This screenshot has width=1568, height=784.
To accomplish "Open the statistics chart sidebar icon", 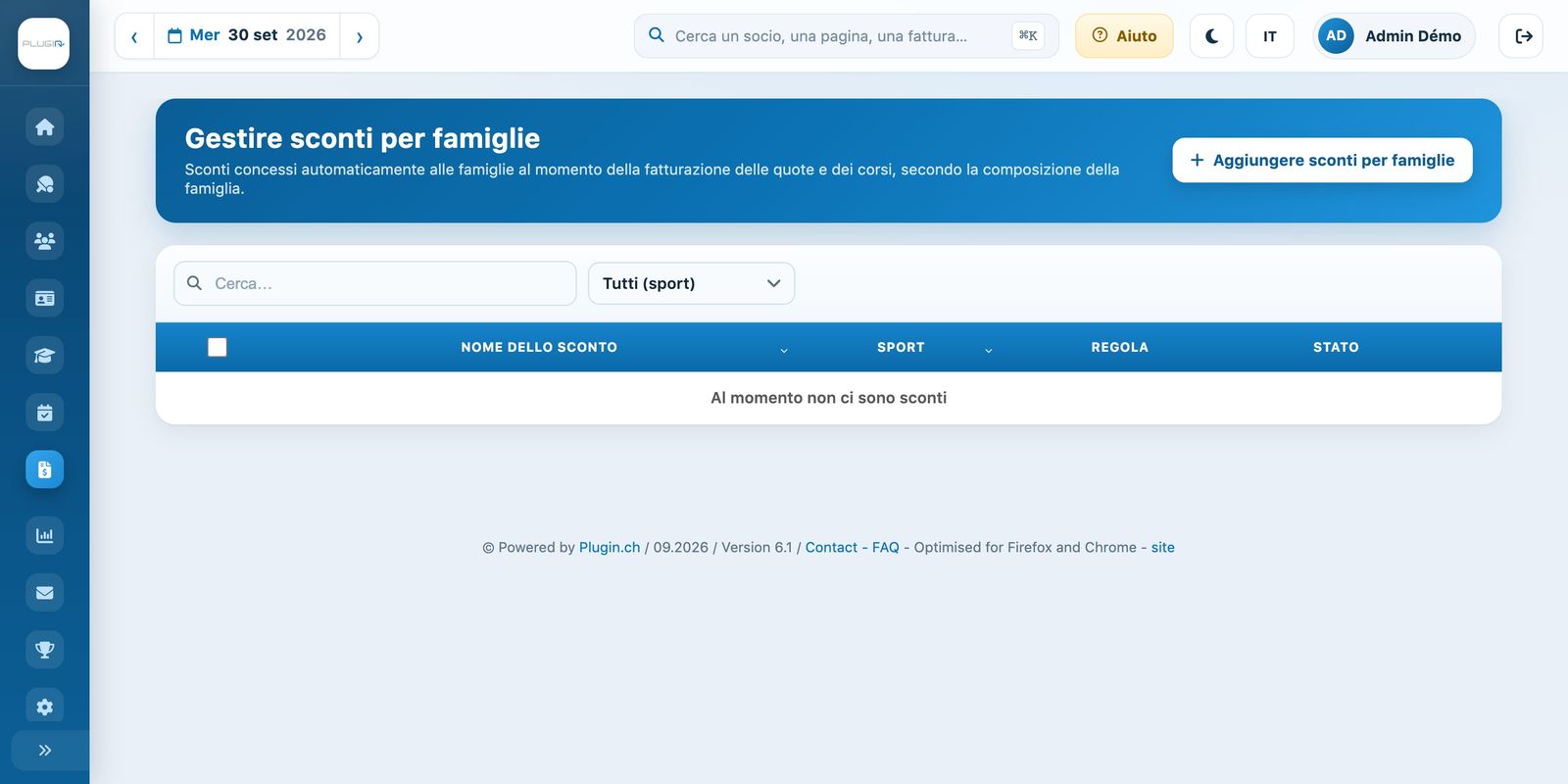I will [45, 535].
